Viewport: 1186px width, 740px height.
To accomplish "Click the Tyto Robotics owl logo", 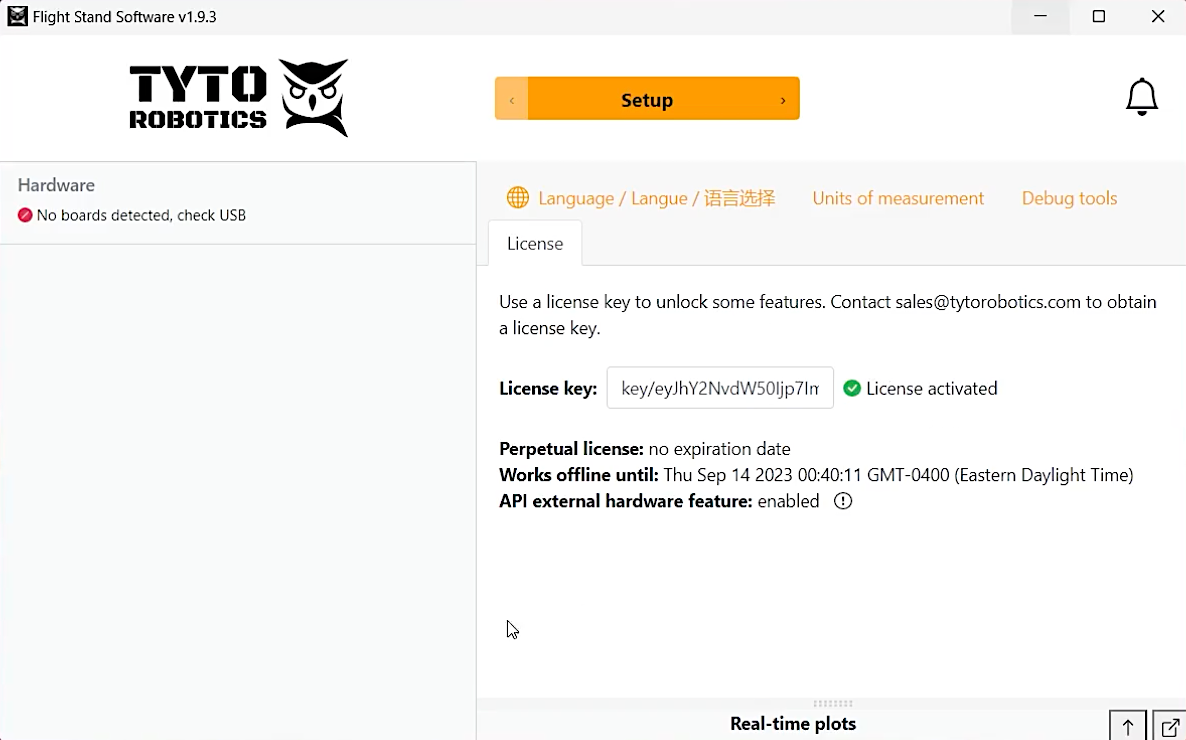I will pyautogui.click(x=313, y=97).
